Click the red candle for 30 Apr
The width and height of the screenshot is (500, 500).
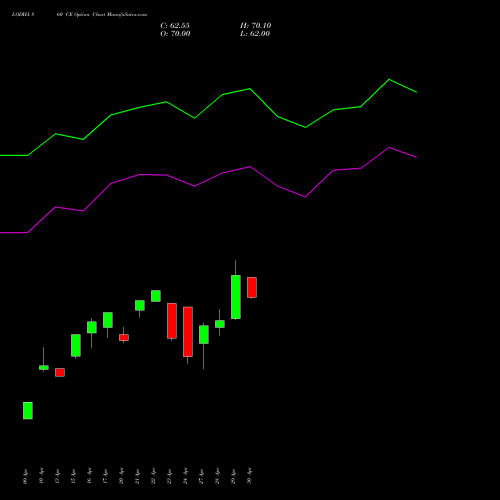(252, 287)
